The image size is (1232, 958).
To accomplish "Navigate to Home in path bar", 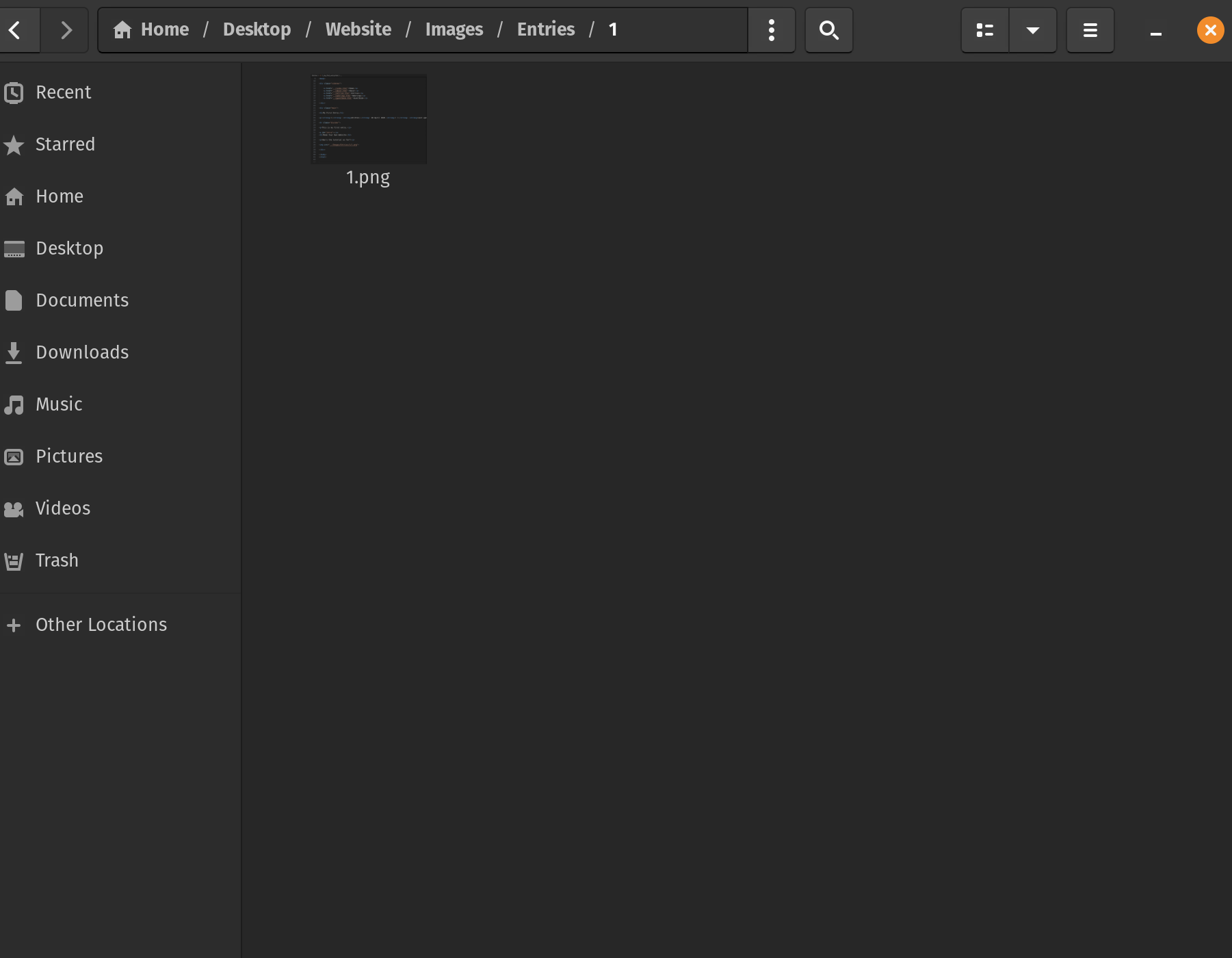I will pyautogui.click(x=152, y=29).
